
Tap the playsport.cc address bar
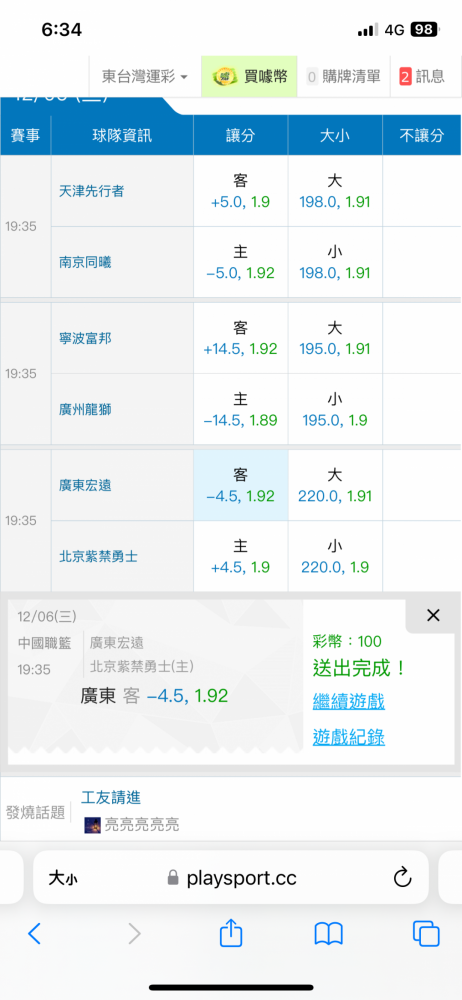coord(231,878)
